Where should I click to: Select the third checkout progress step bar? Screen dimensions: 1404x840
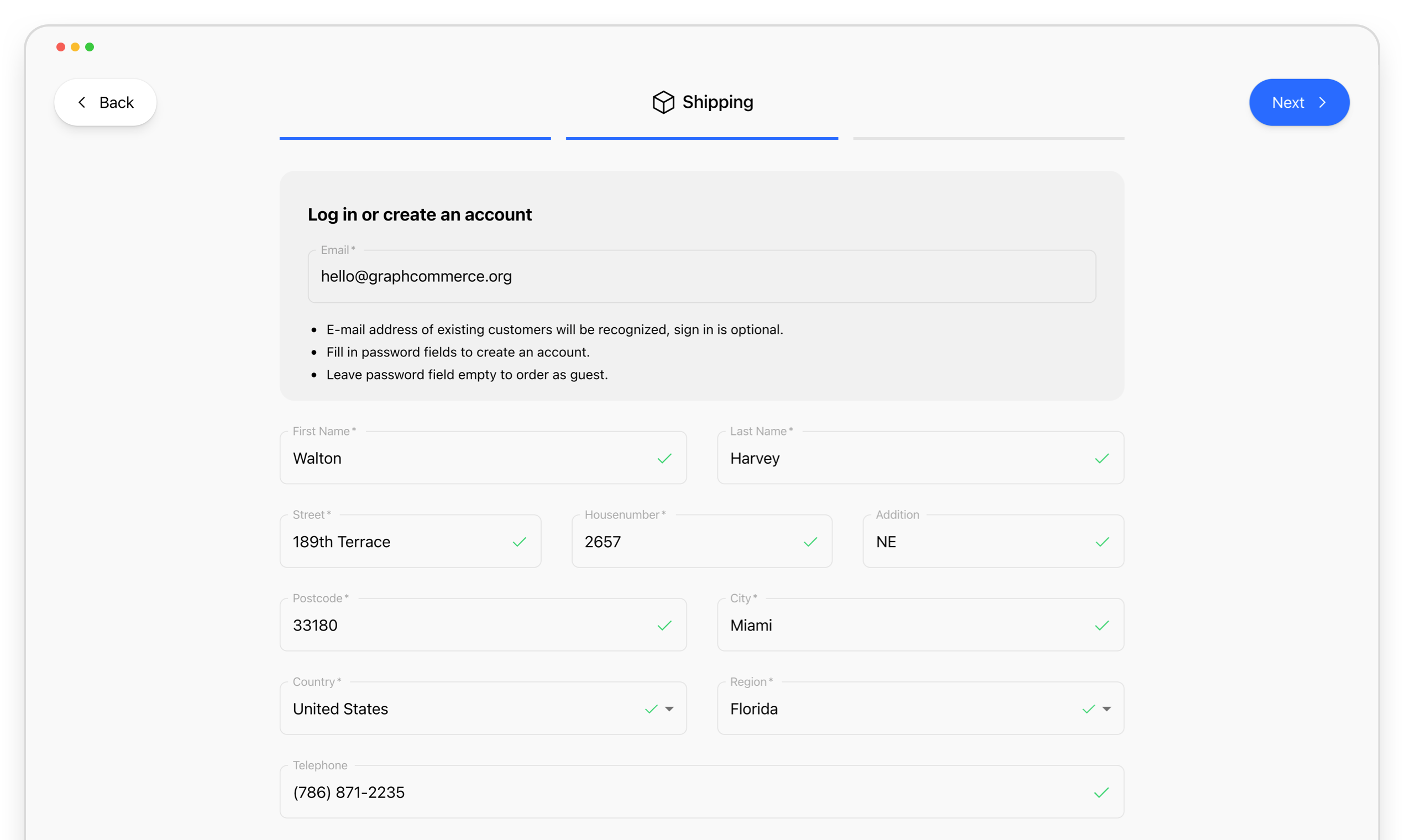coord(988,138)
